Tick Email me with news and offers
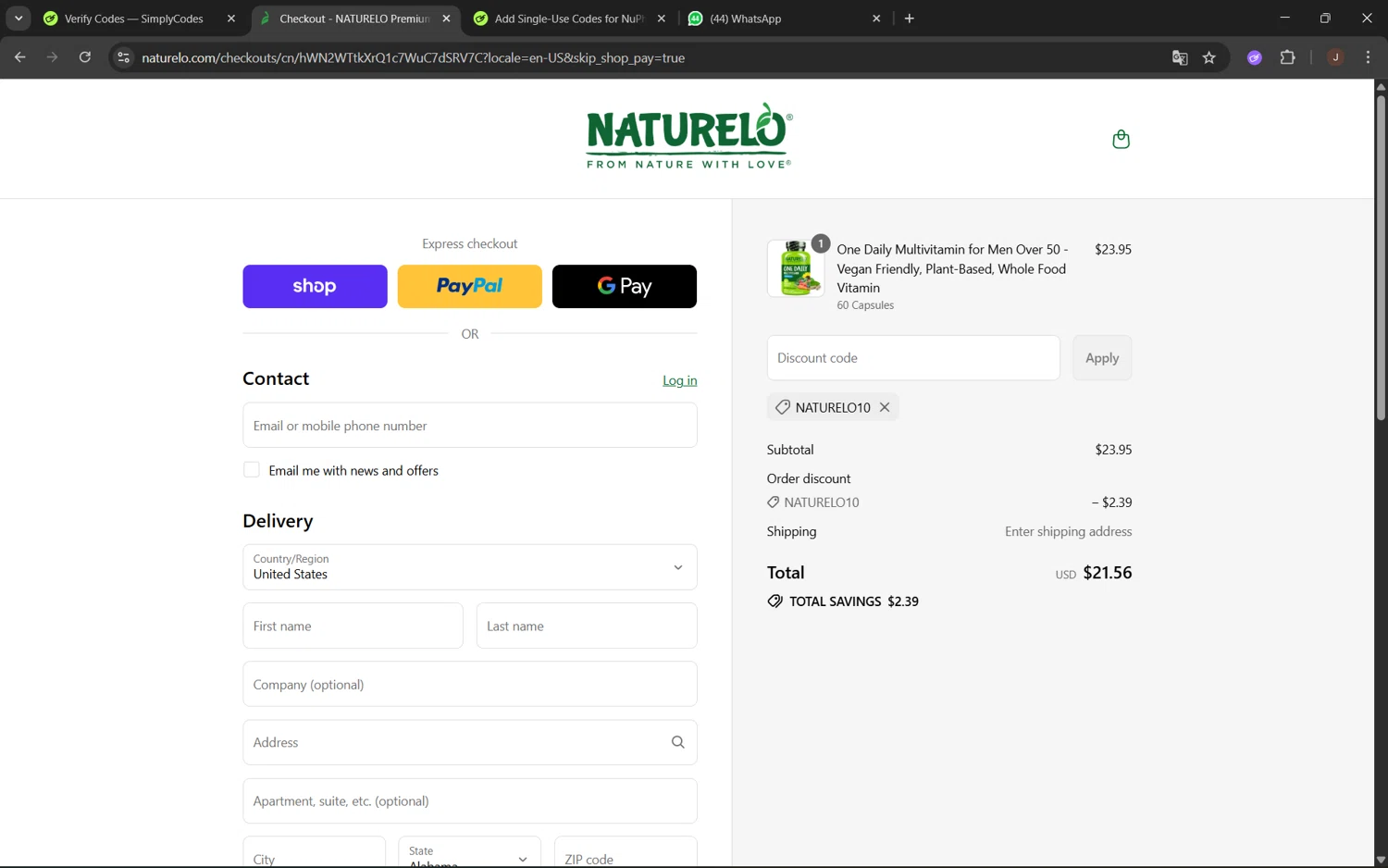1388x868 pixels. [x=252, y=470]
